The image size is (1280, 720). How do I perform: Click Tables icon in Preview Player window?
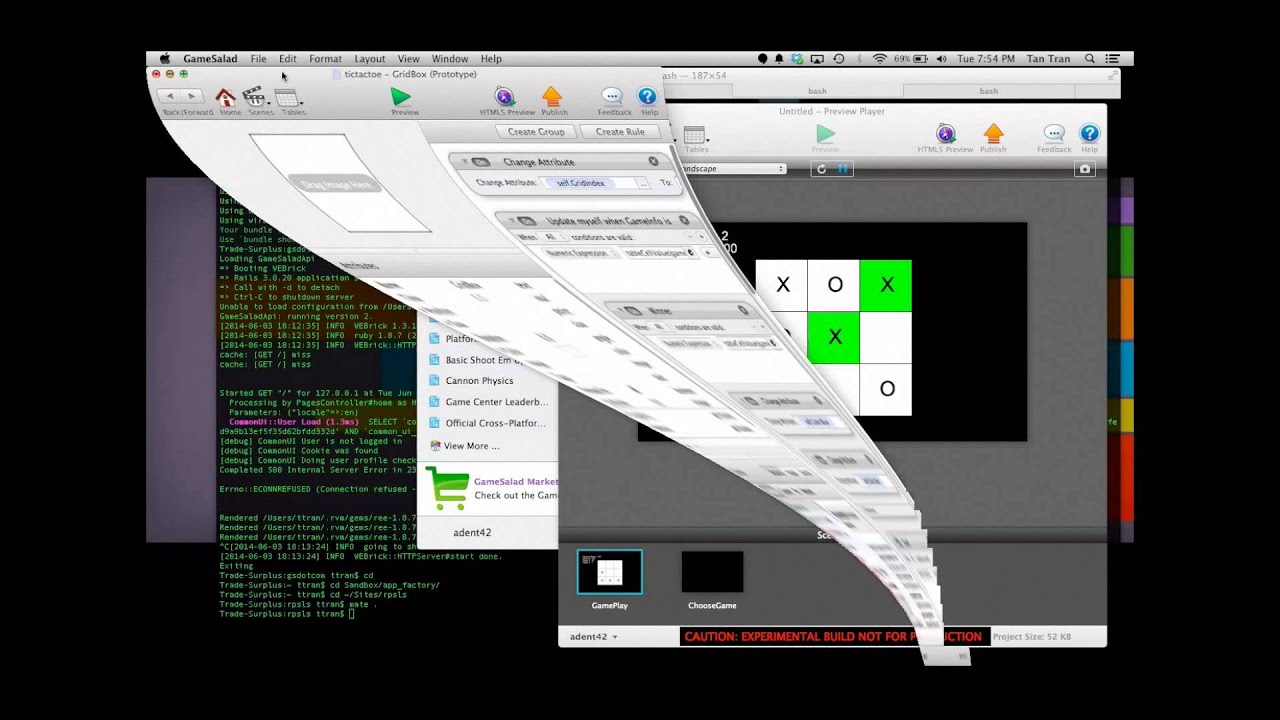pyautogui.click(x=695, y=136)
